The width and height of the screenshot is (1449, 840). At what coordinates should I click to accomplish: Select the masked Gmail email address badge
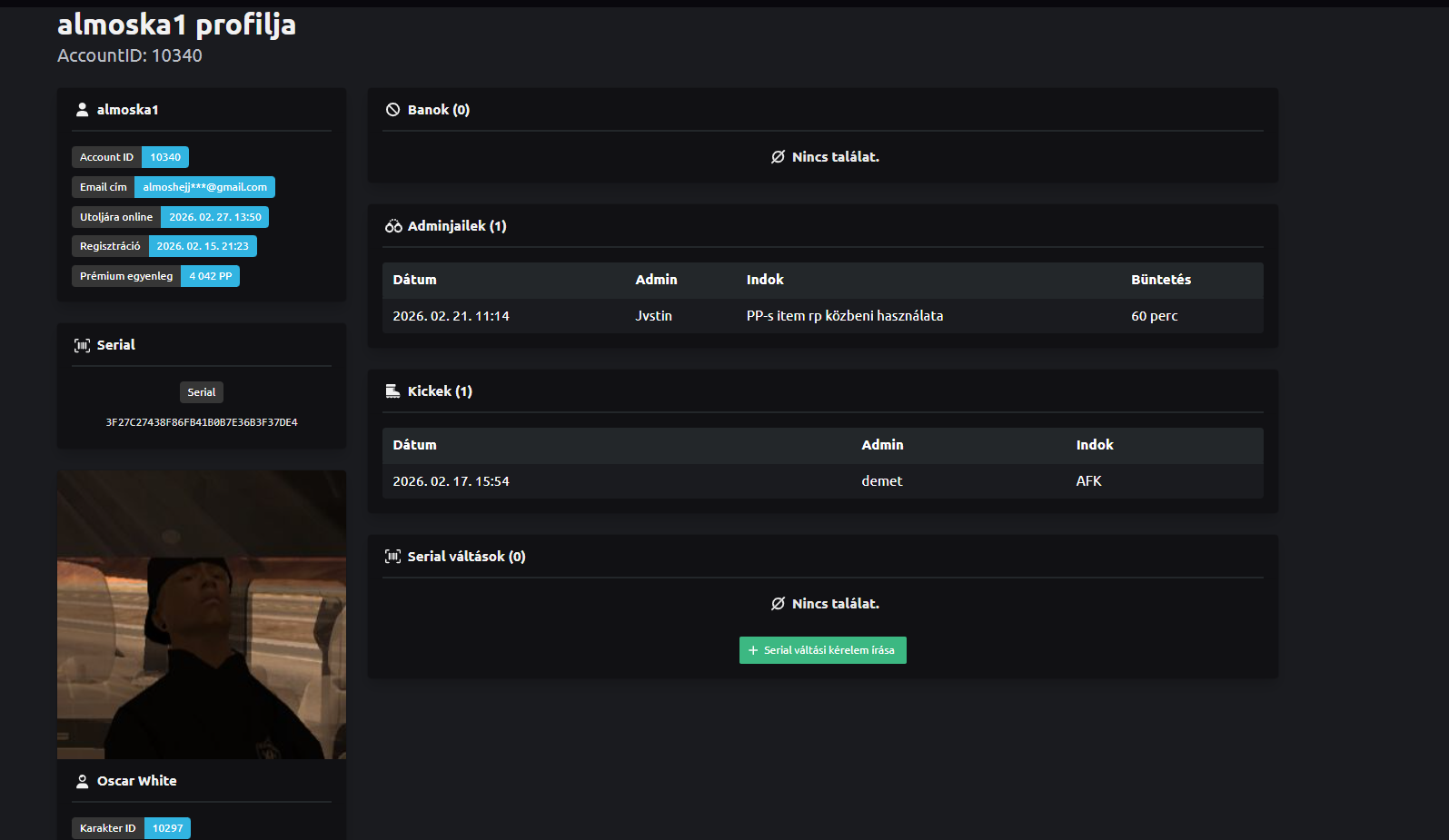point(204,187)
